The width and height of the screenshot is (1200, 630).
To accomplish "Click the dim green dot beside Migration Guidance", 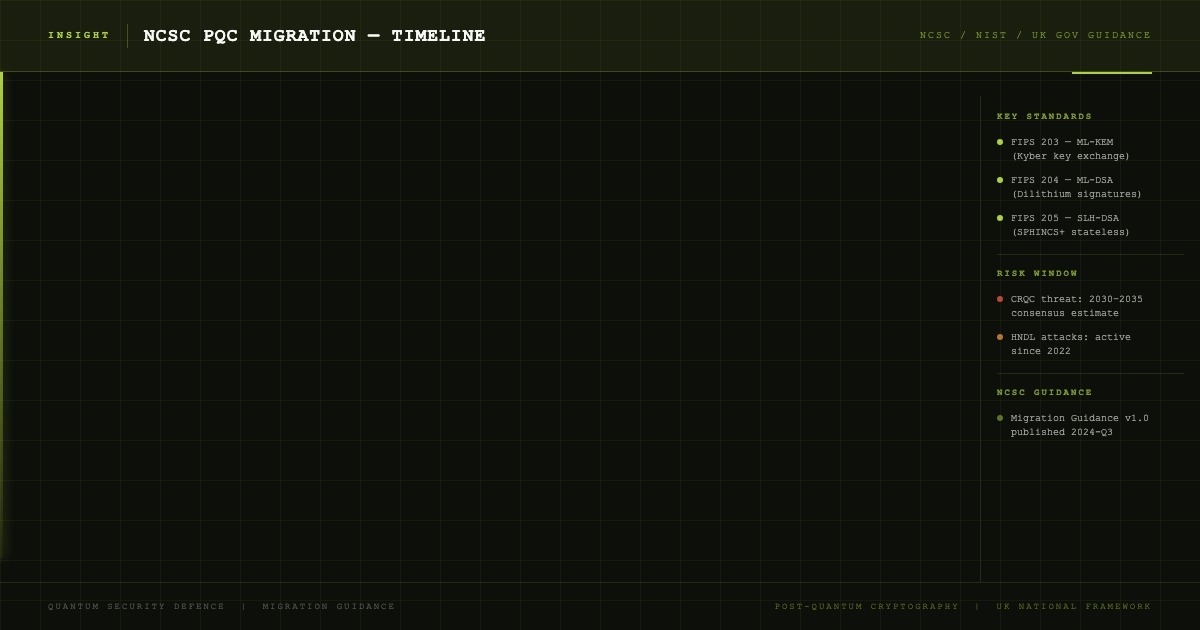I will point(1000,418).
